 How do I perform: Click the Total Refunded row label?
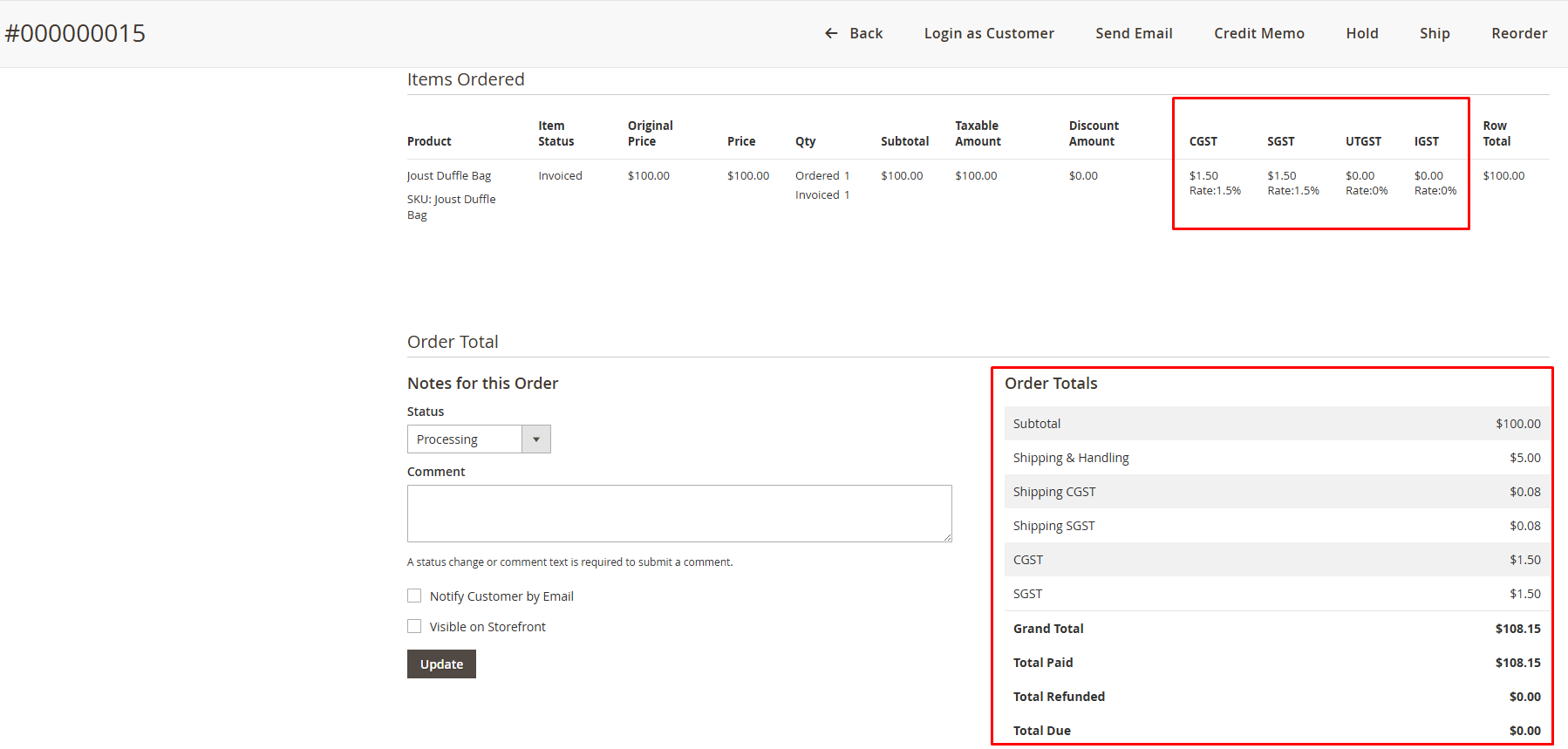click(1059, 697)
